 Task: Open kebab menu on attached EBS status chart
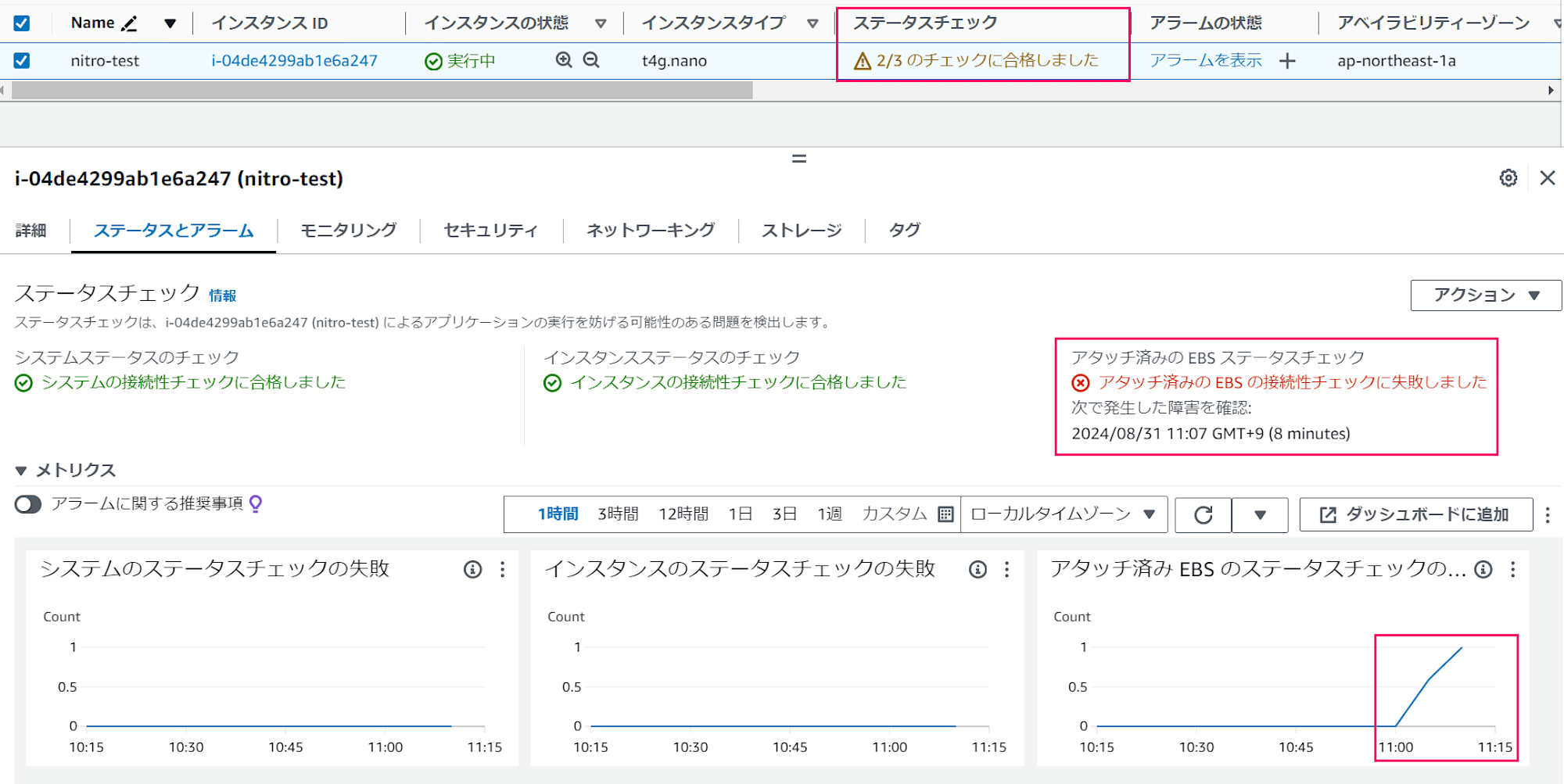pyautogui.click(x=1513, y=570)
